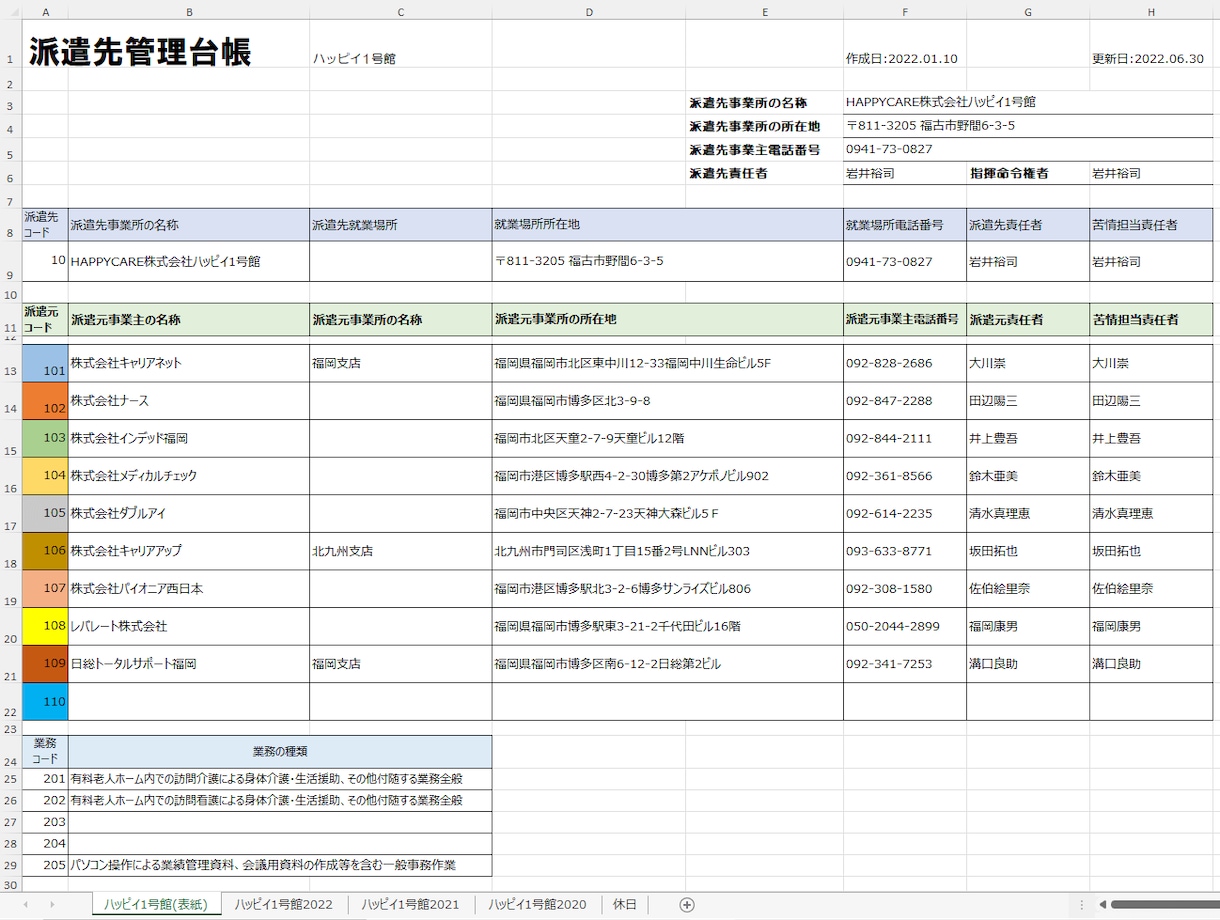The image size is (1220, 920).
Task: Select column D header
Action: [589, 12]
